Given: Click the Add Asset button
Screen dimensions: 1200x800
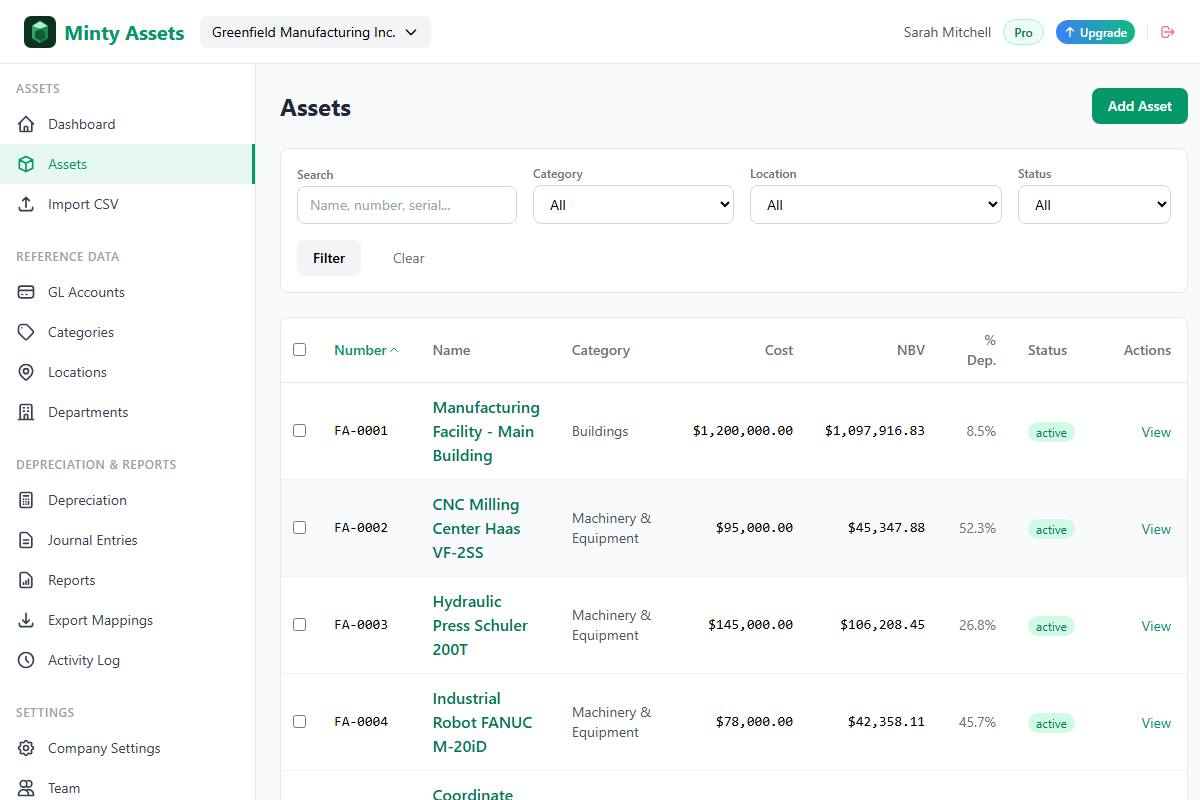Looking at the screenshot, I should (x=1140, y=106).
